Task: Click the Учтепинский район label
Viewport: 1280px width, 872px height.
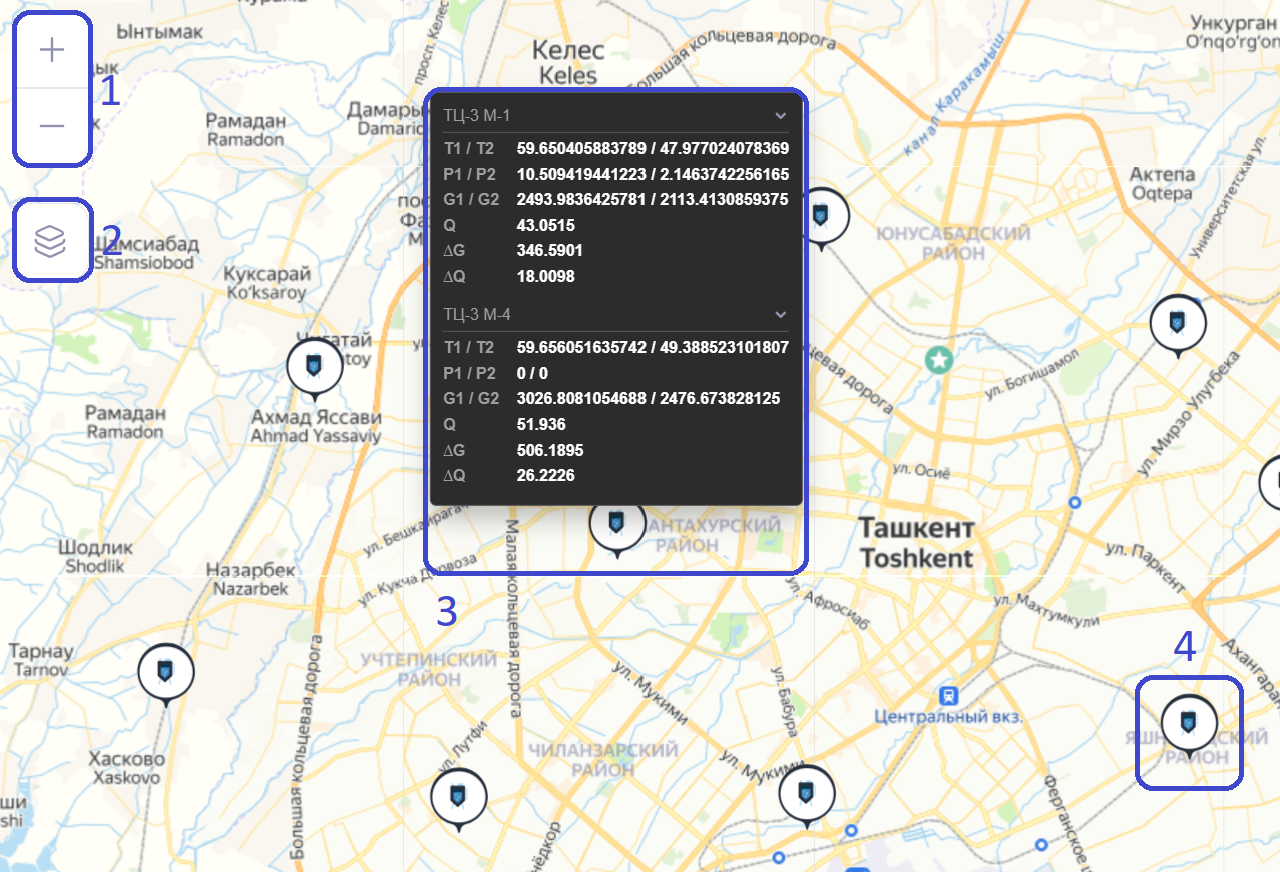Action: coord(429,669)
